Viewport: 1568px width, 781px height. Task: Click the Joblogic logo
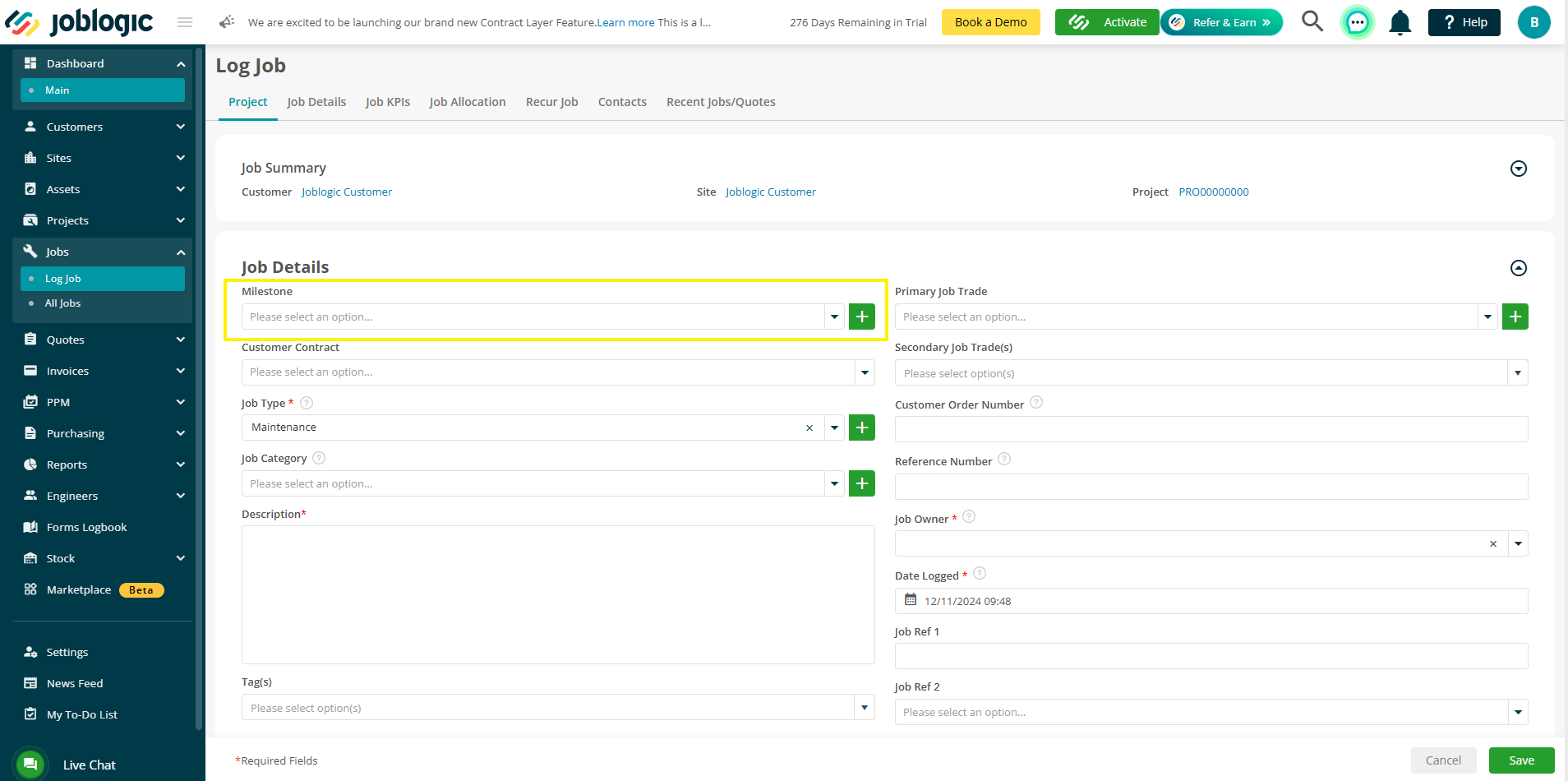click(80, 22)
